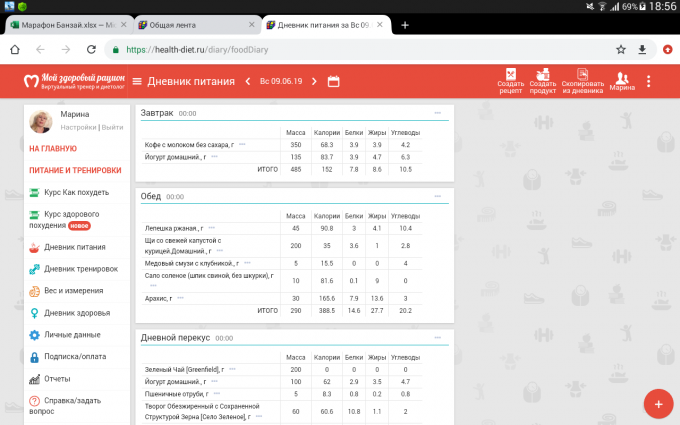680x425 pixels.
Task: Bookmark the page with star icon
Action: click(620, 49)
